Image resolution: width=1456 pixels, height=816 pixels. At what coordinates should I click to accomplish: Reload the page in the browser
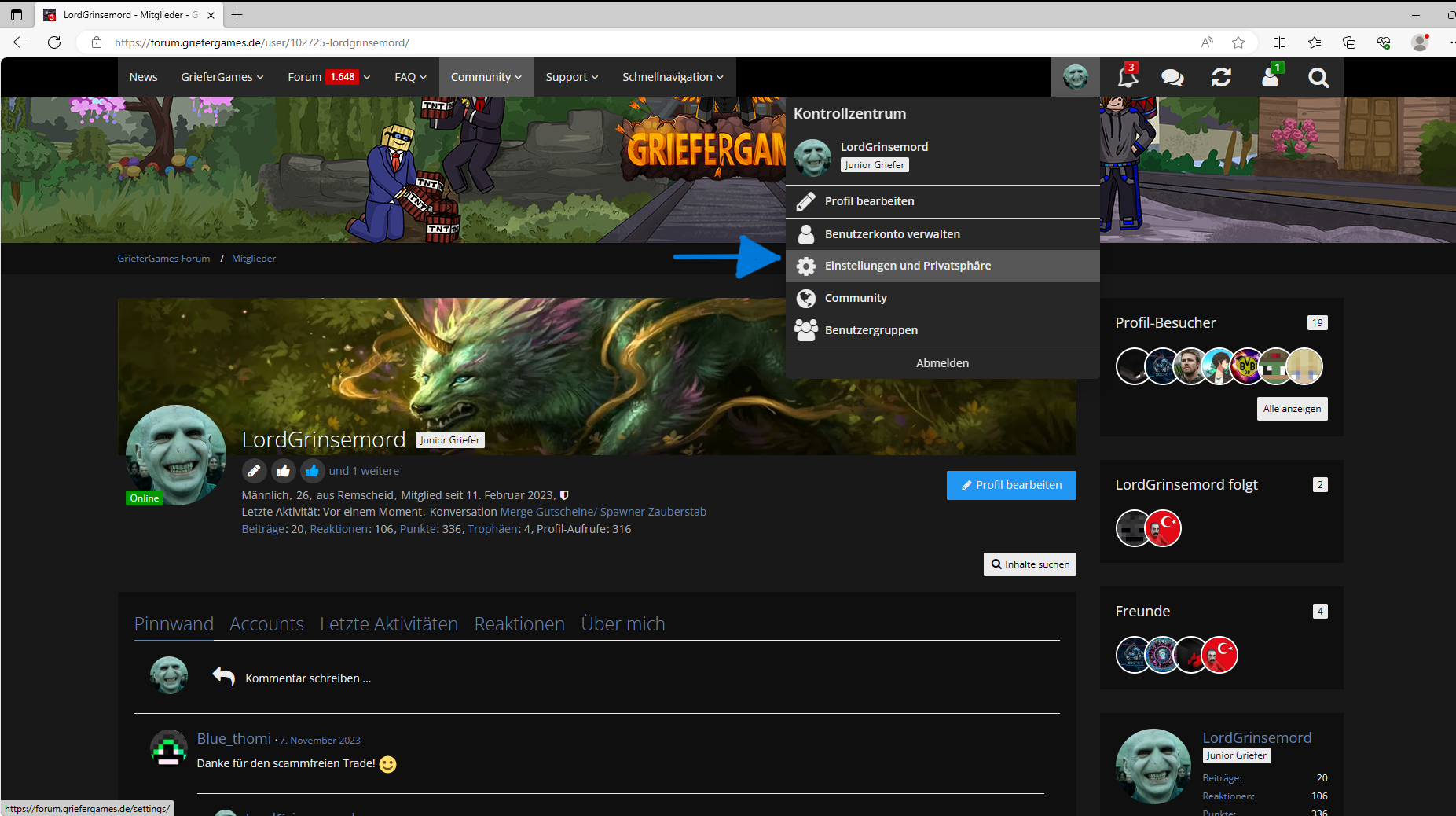(x=54, y=42)
